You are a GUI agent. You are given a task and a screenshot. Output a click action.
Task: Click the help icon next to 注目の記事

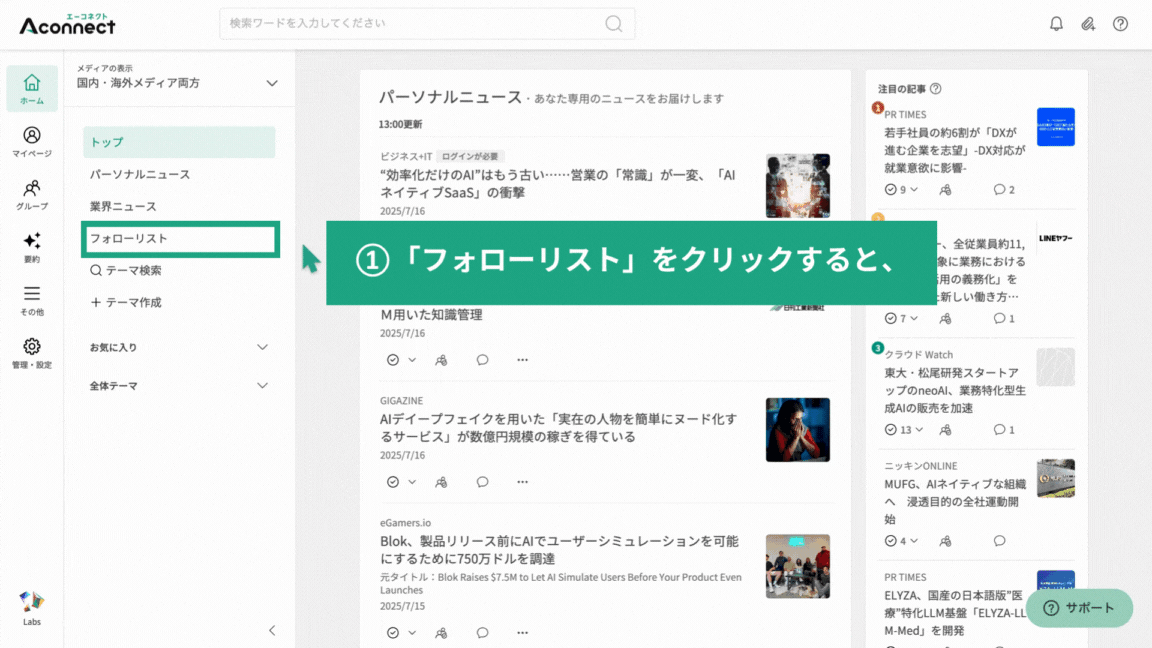pos(935,89)
